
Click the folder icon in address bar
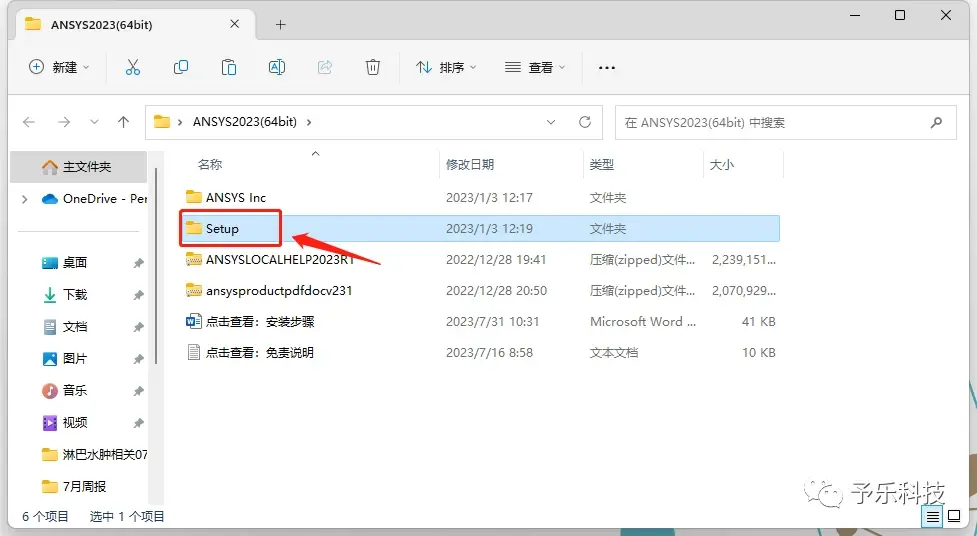(x=162, y=122)
